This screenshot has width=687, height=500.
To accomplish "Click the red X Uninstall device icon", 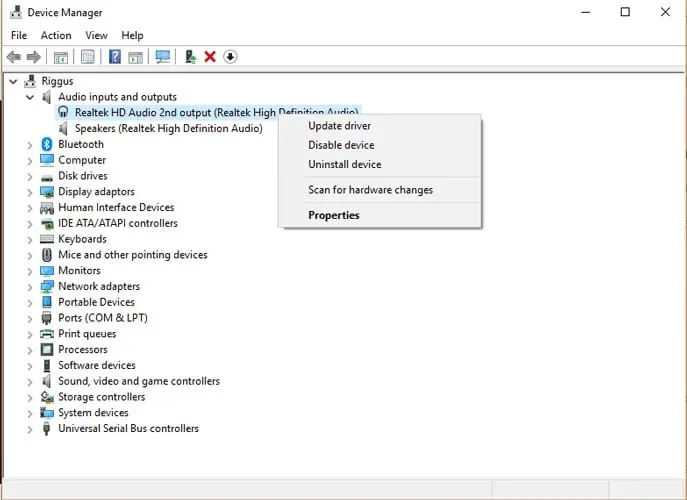I will [210, 57].
